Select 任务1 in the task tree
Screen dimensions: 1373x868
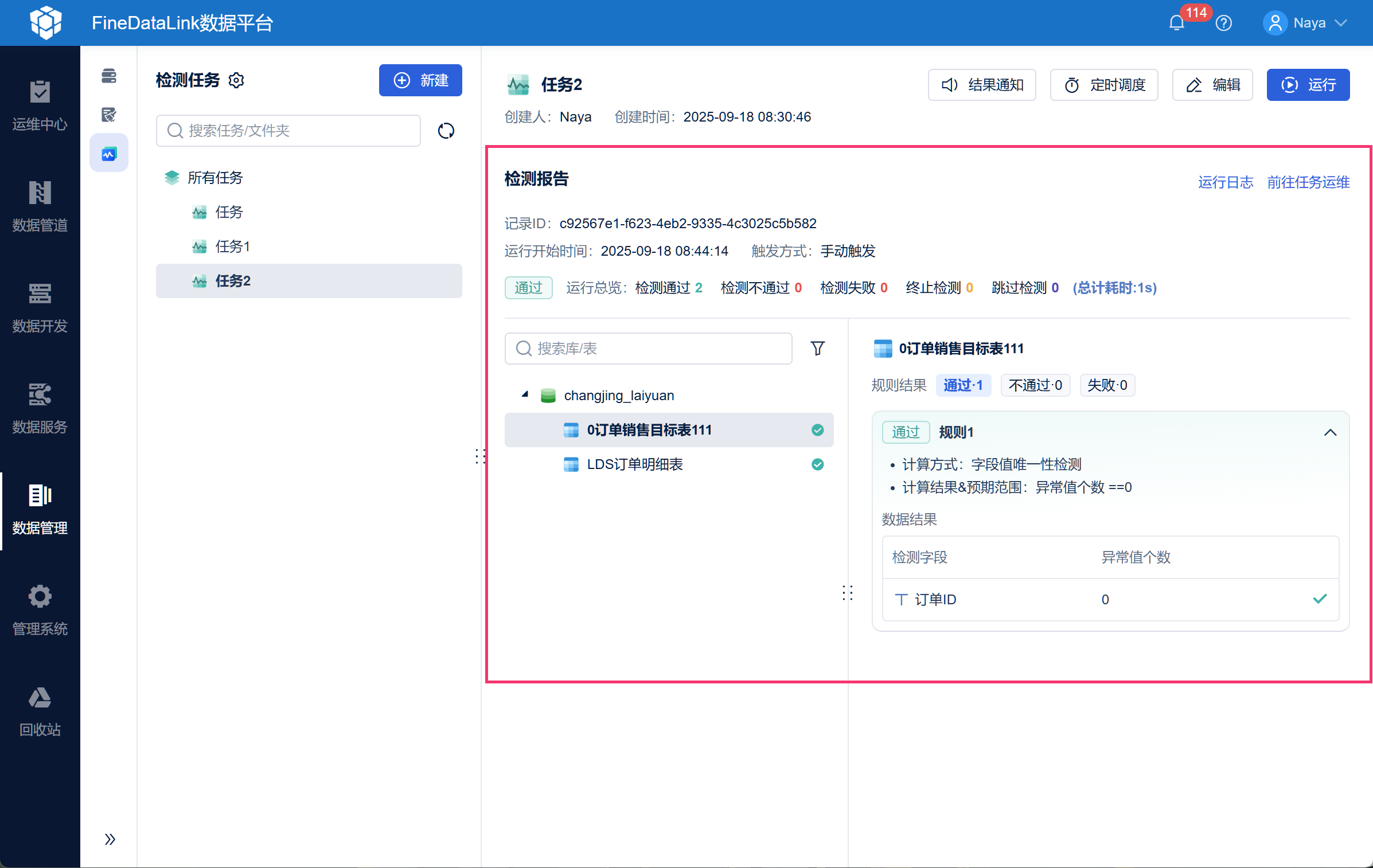coord(309,247)
